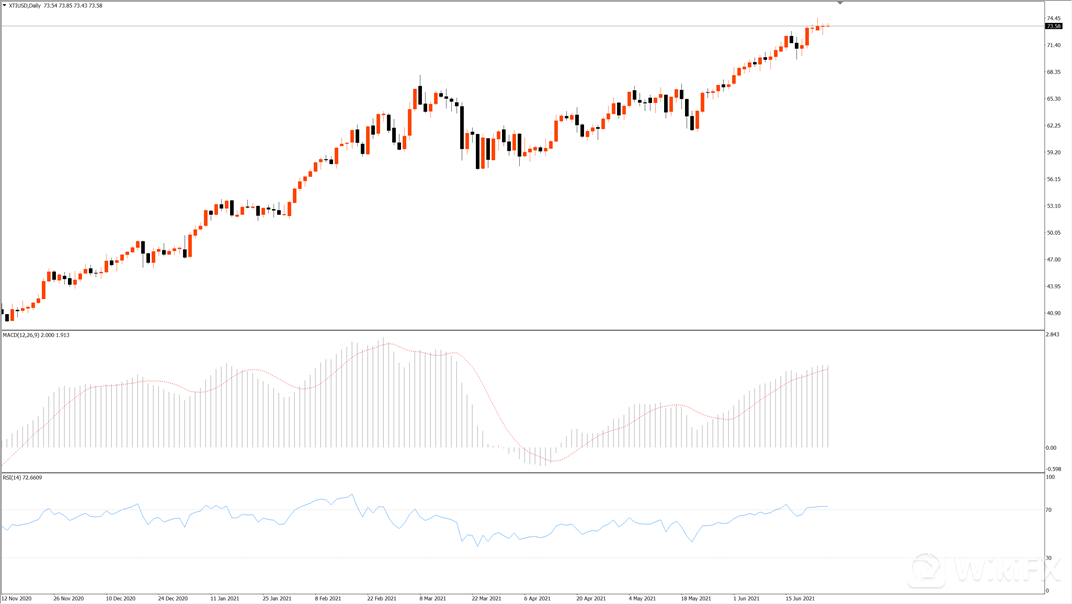Click the 2.843 MACD scale value
The image size is (1072, 604).
1052,335
